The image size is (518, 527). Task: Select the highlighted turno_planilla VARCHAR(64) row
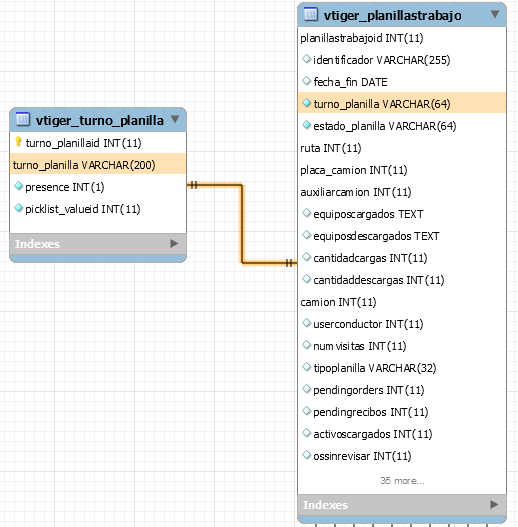(402, 104)
